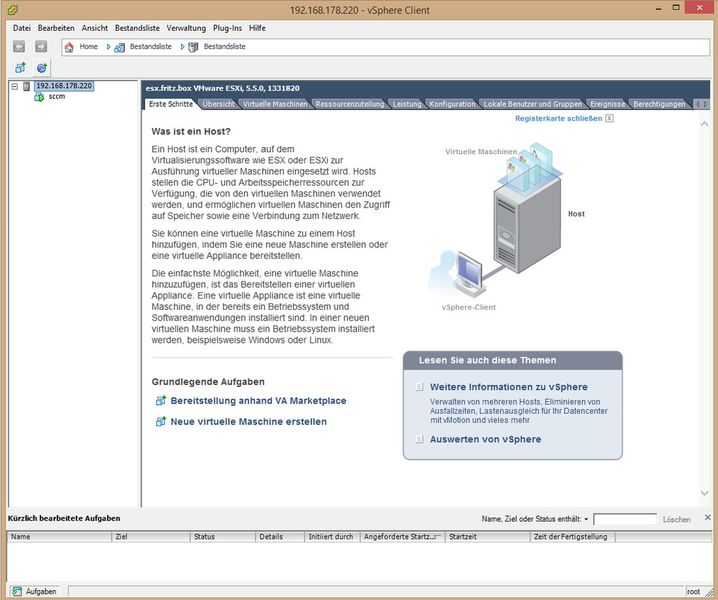Open the Hilfe menu
718x600 pixels.
point(257,28)
